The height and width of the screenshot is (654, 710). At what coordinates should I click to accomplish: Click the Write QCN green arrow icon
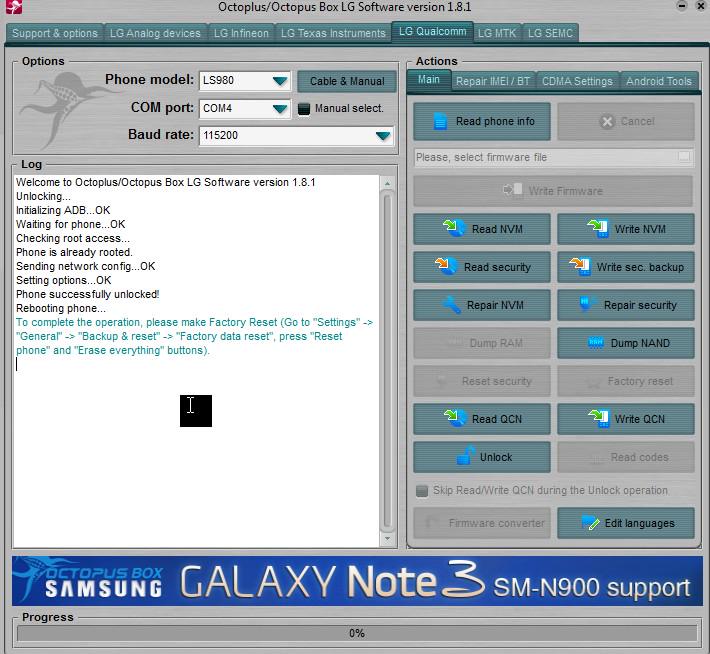(598, 418)
